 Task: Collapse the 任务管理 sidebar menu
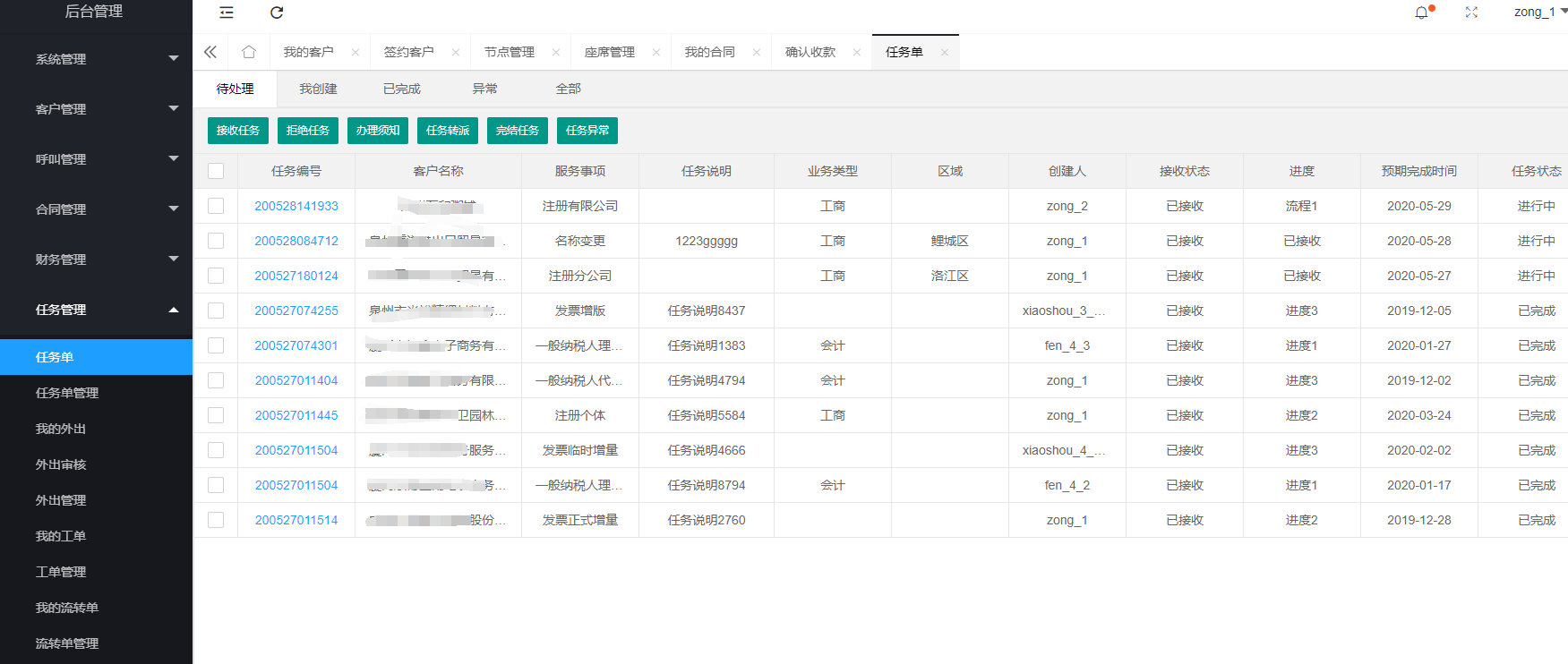tap(96, 310)
